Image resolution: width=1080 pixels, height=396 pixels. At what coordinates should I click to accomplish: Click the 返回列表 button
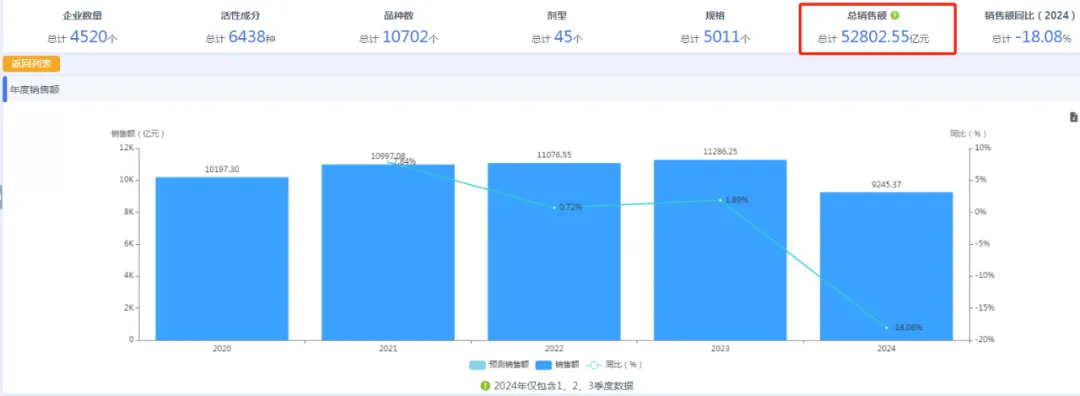[32, 64]
